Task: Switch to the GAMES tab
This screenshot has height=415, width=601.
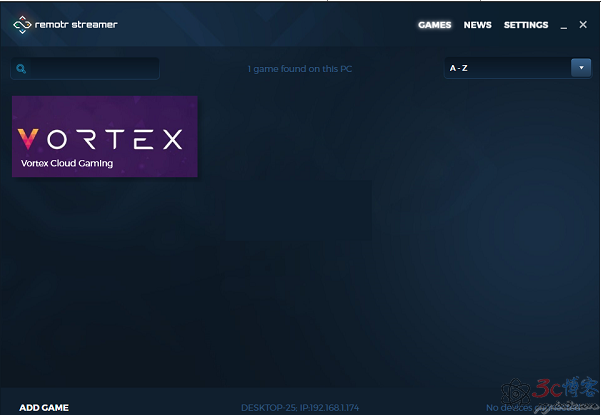Action: [x=435, y=25]
